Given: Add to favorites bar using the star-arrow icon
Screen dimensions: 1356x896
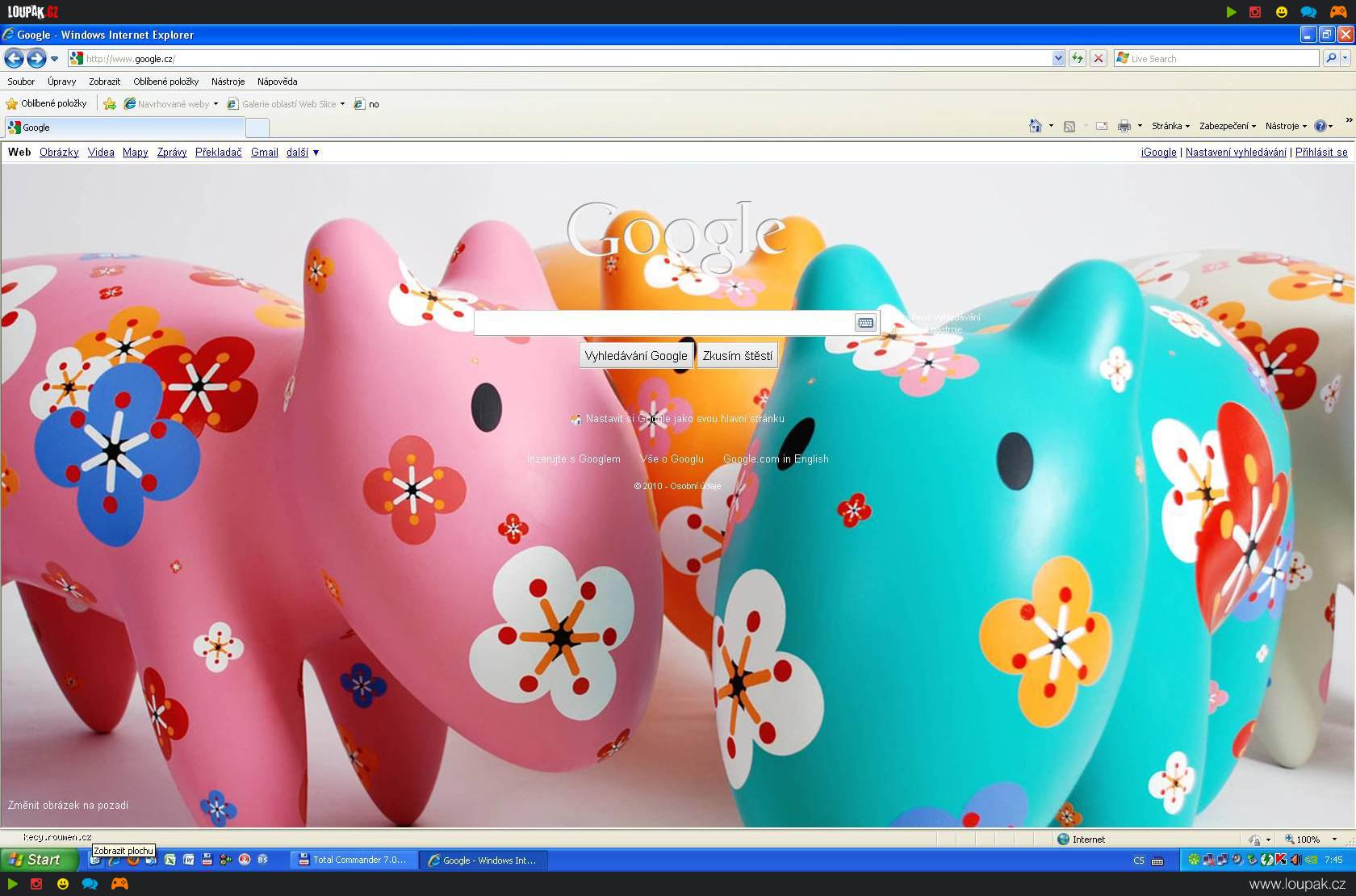Looking at the screenshot, I should click(110, 104).
